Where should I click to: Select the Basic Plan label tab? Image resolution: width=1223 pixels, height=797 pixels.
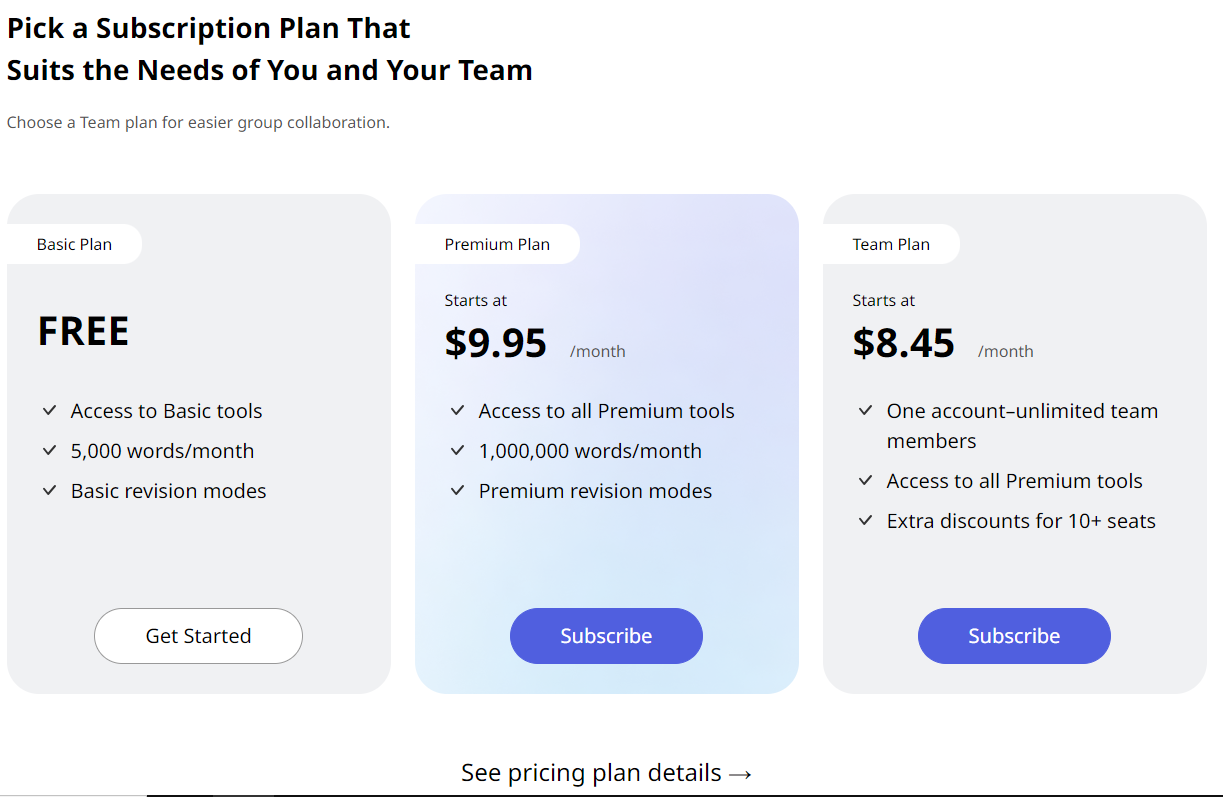click(74, 244)
